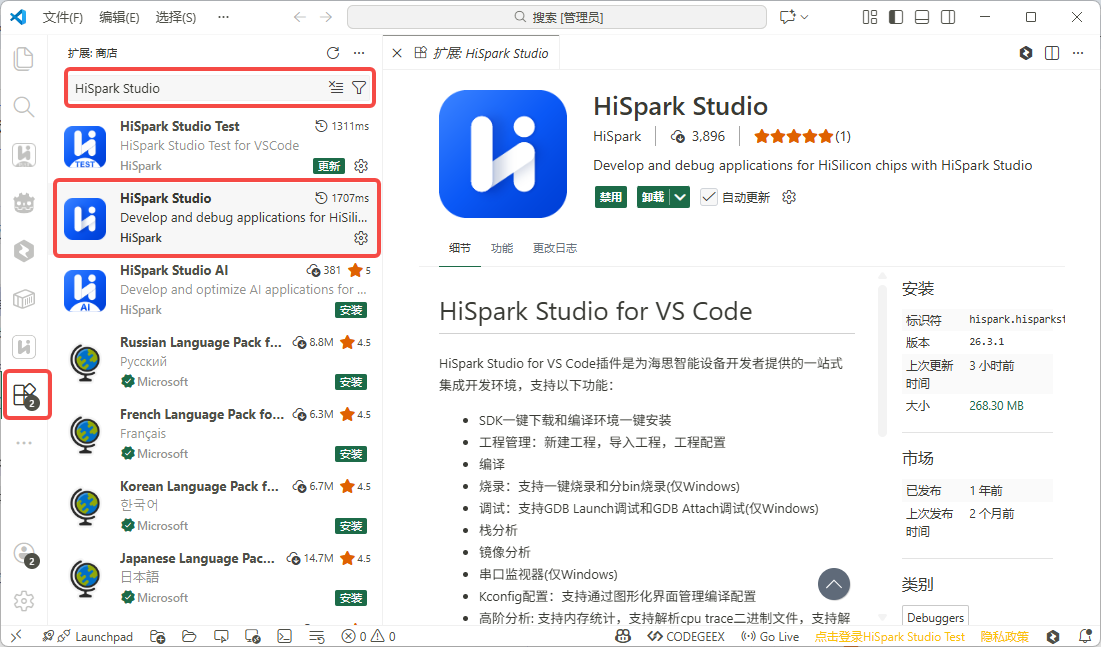Open the extensions filter menu

point(359,88)
